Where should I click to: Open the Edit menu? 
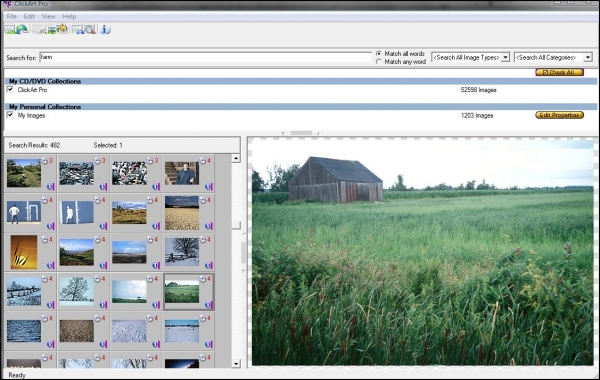point(29,16)
